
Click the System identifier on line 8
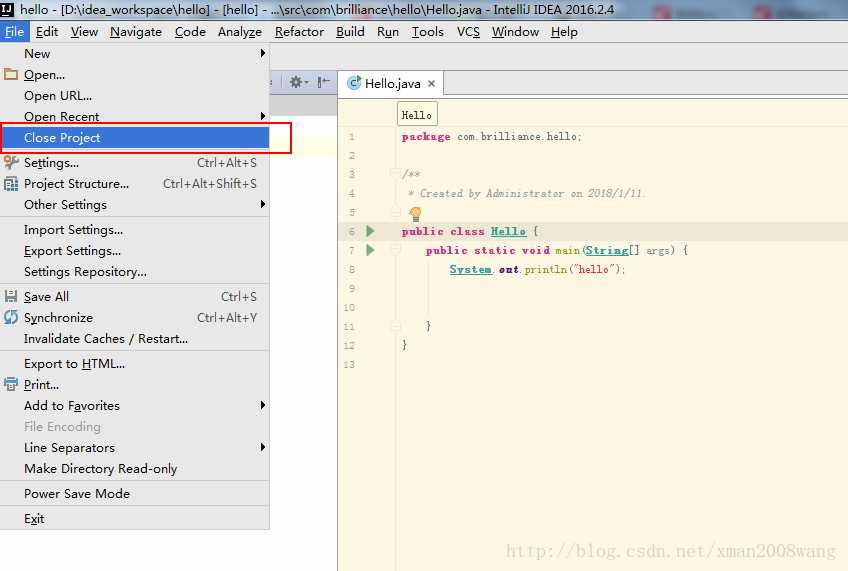pos(471,269)
